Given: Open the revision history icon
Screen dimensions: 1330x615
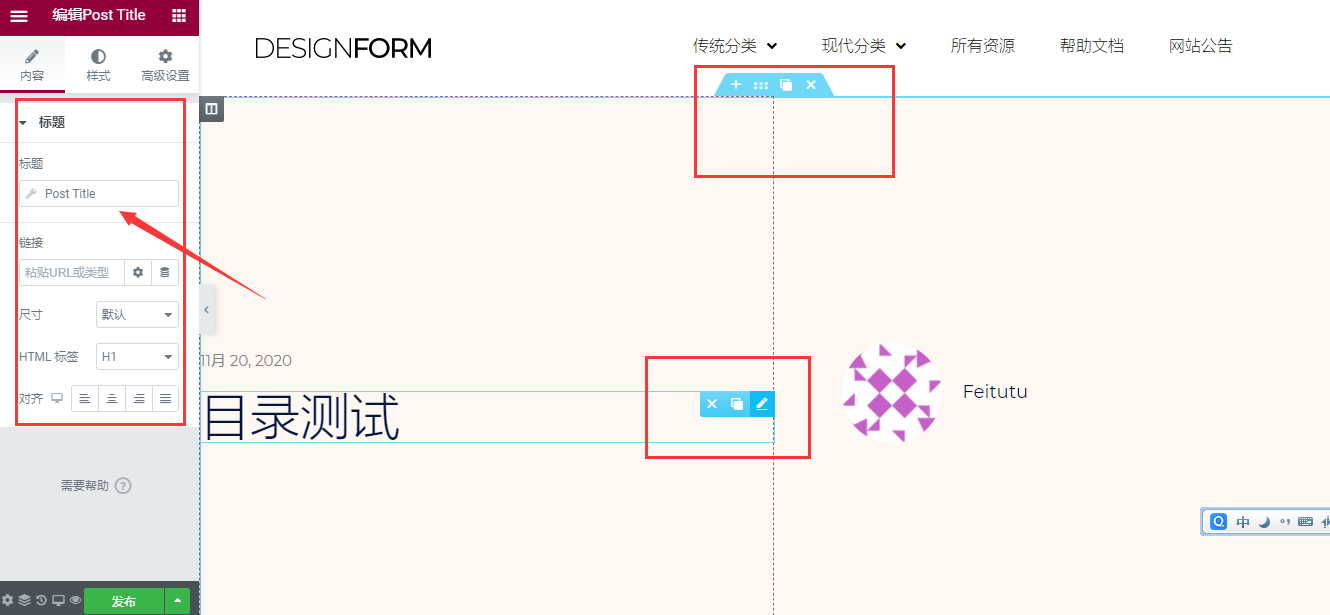Looking at the screenshot, I should [41, 601].
